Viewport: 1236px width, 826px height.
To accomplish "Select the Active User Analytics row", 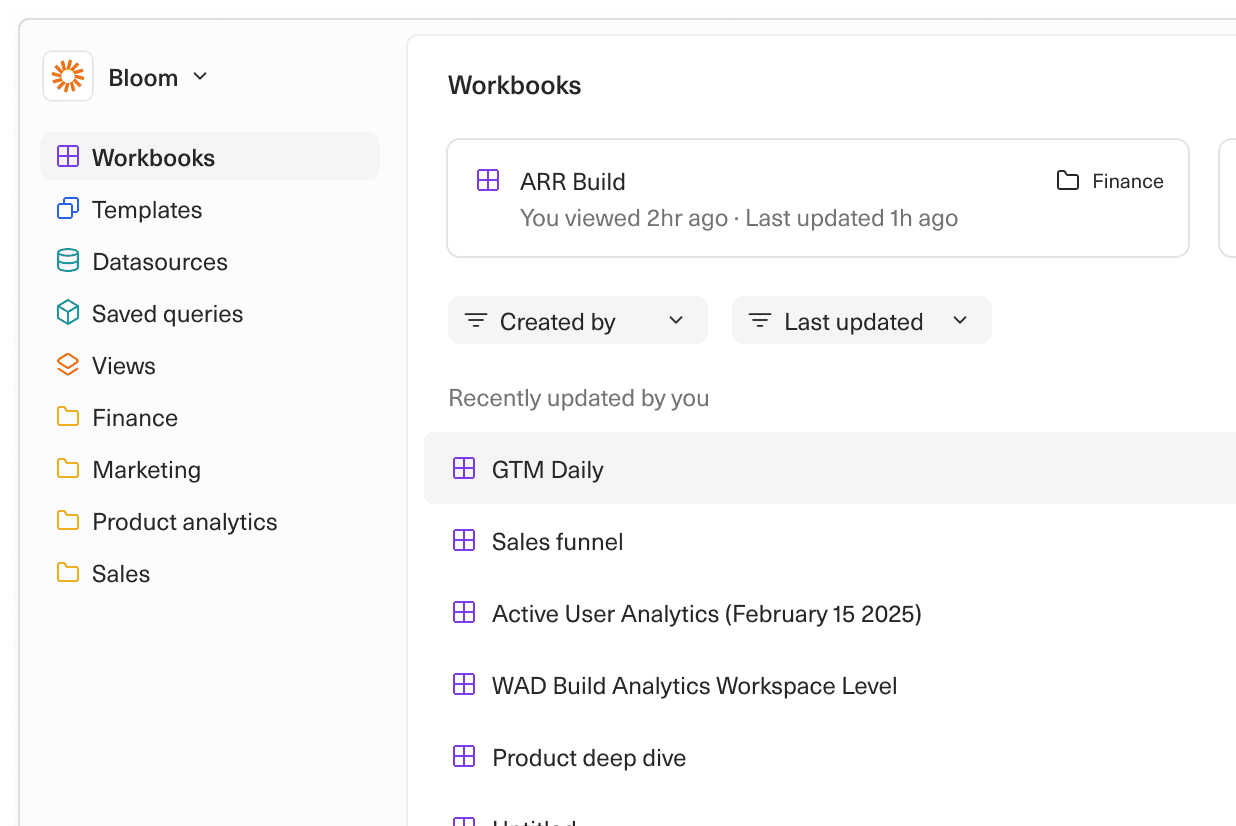I will [x=706, y=613].
